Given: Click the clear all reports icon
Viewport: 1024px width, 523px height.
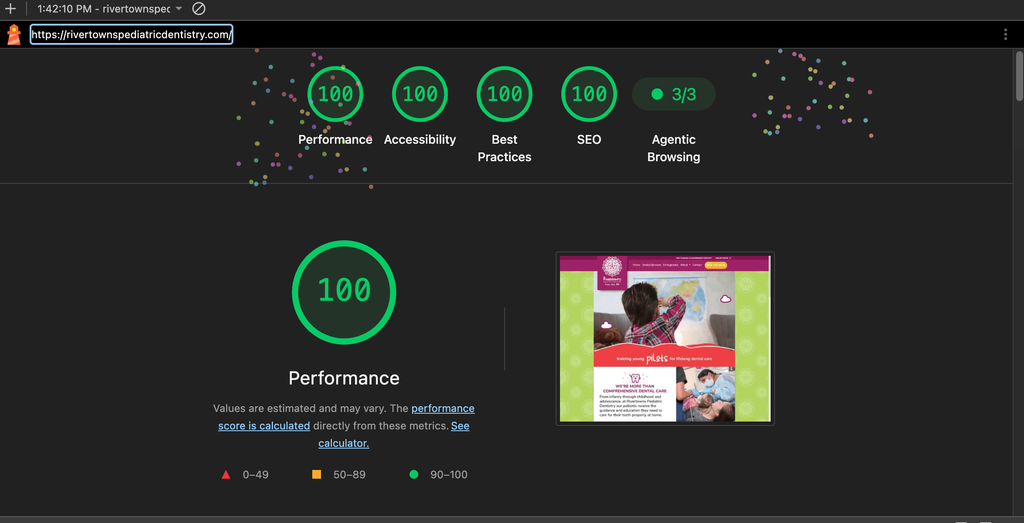Looking at the screenshot, I should [x=199, y=9].
